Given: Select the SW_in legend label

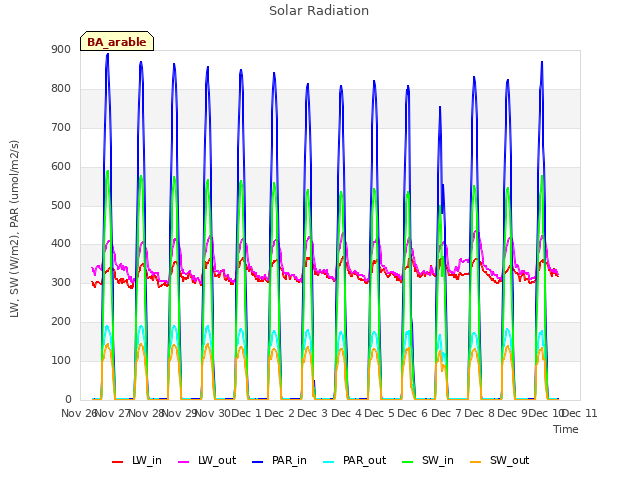Looking at the screenshot, I should (x=438, y=461).
